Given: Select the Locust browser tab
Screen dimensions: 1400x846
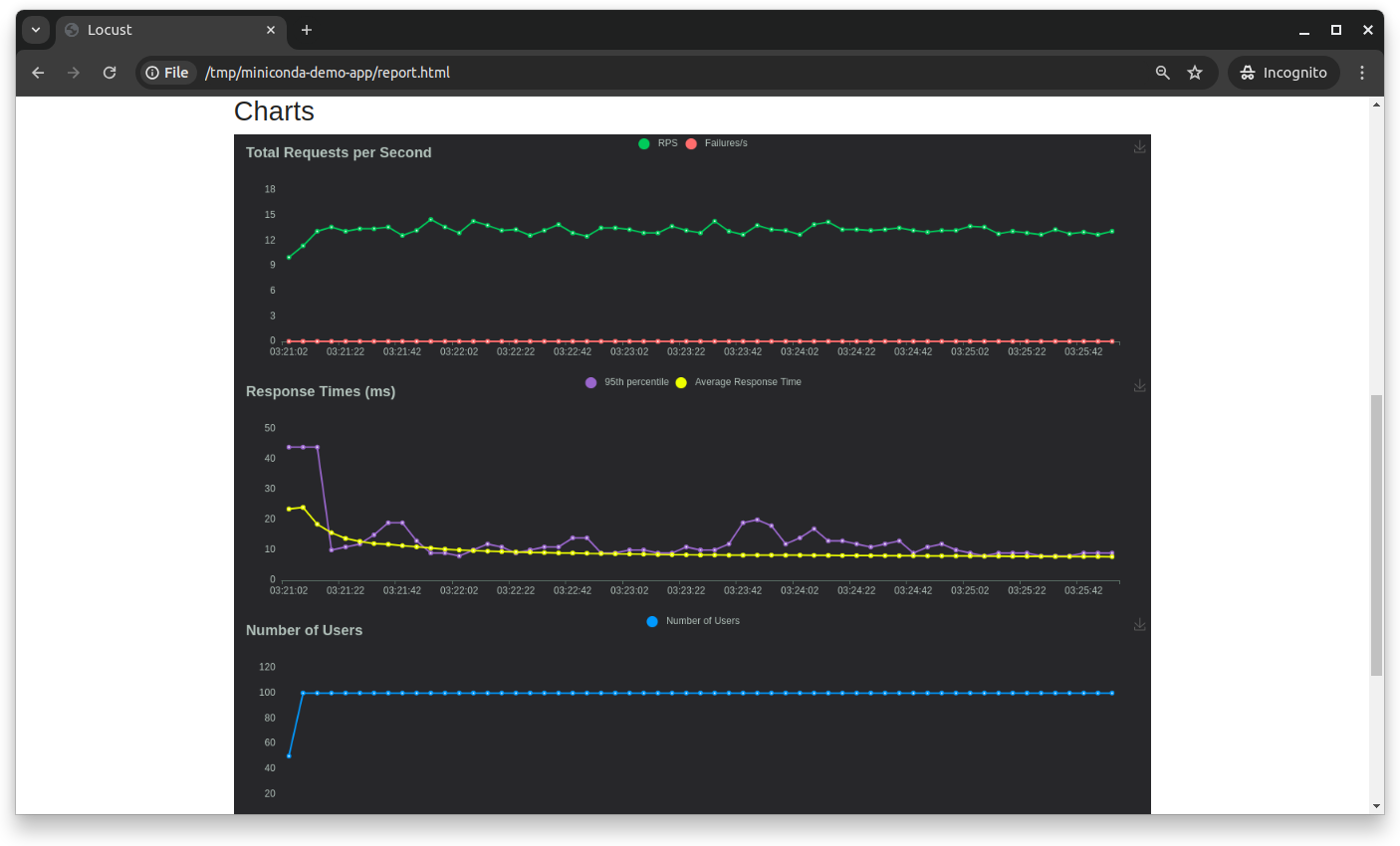Looking at the screenshot, I should [x=159, y=30].
